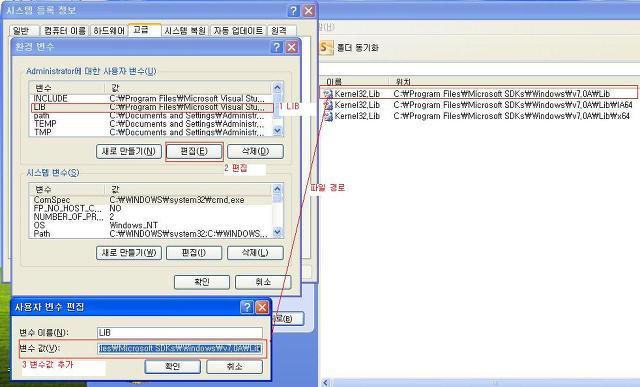
Task: Click system variables 값 column header
Action: [189, 189]
